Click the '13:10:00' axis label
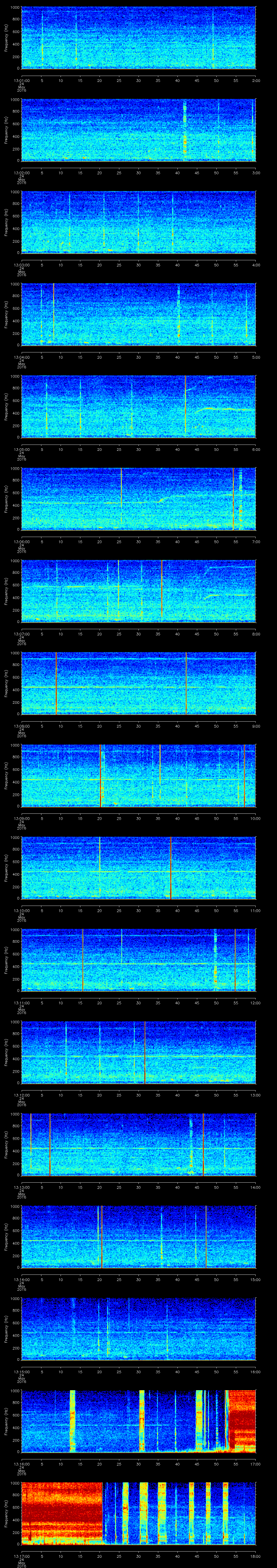The width and height of the screenshot is (277, 1568). tap(22, 910)
